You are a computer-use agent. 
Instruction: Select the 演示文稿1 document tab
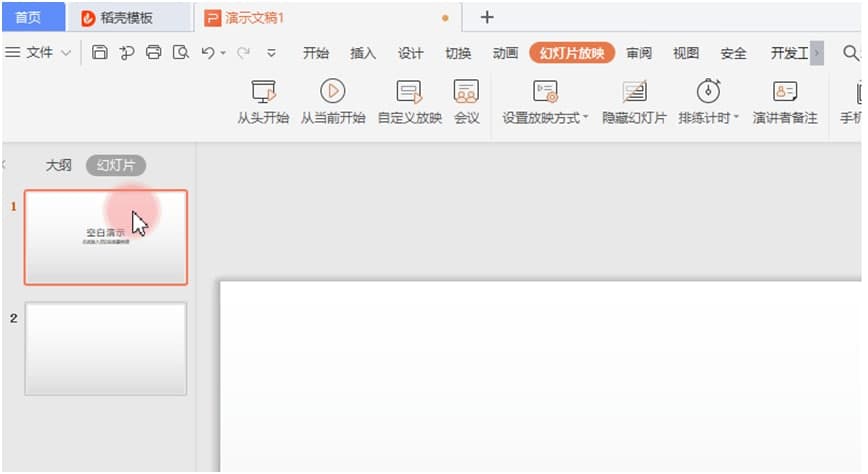pos(328,18)
